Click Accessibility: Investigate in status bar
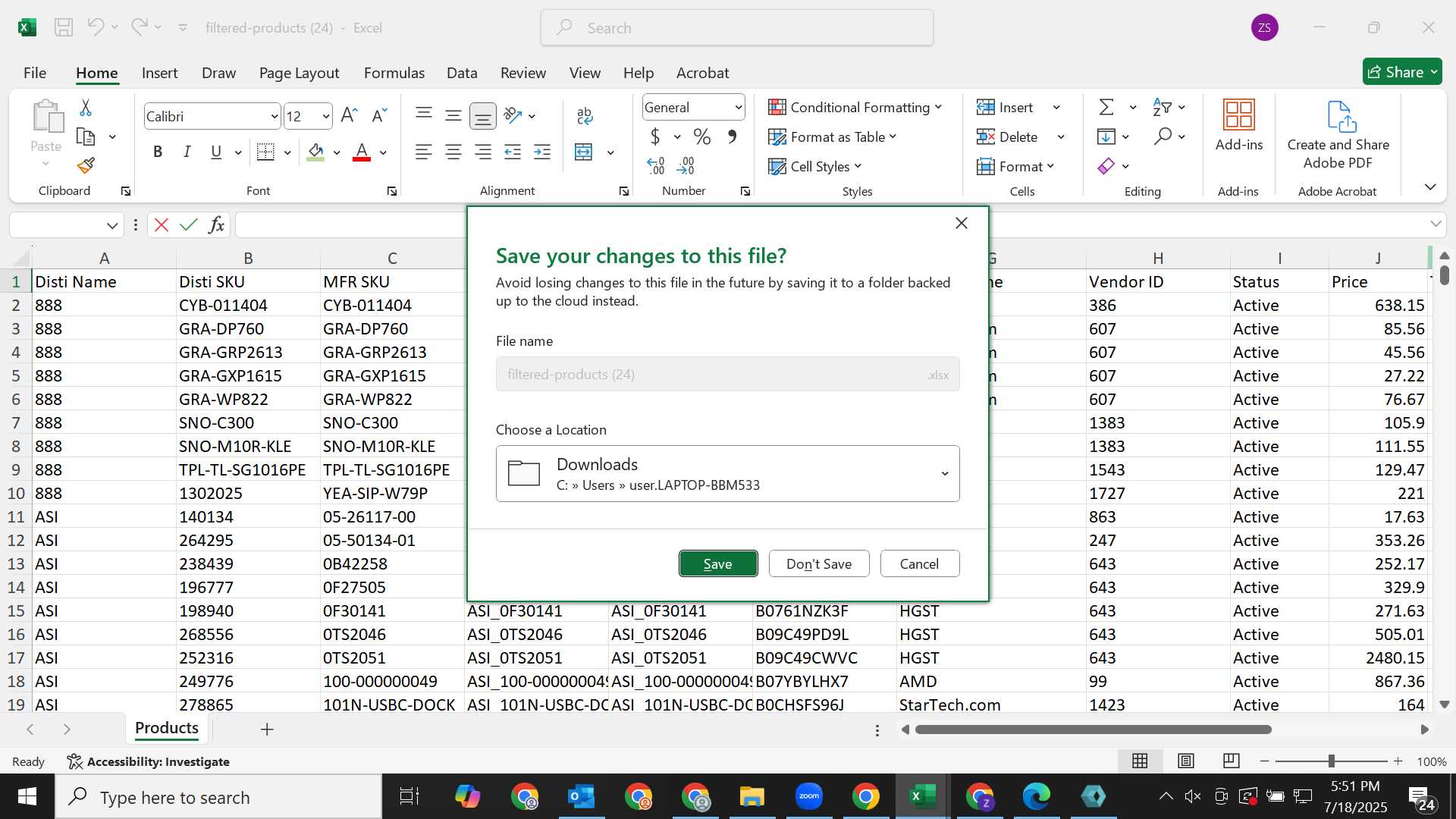The width and height of the screenshot is (1456, 819). [x=149, y=761]
